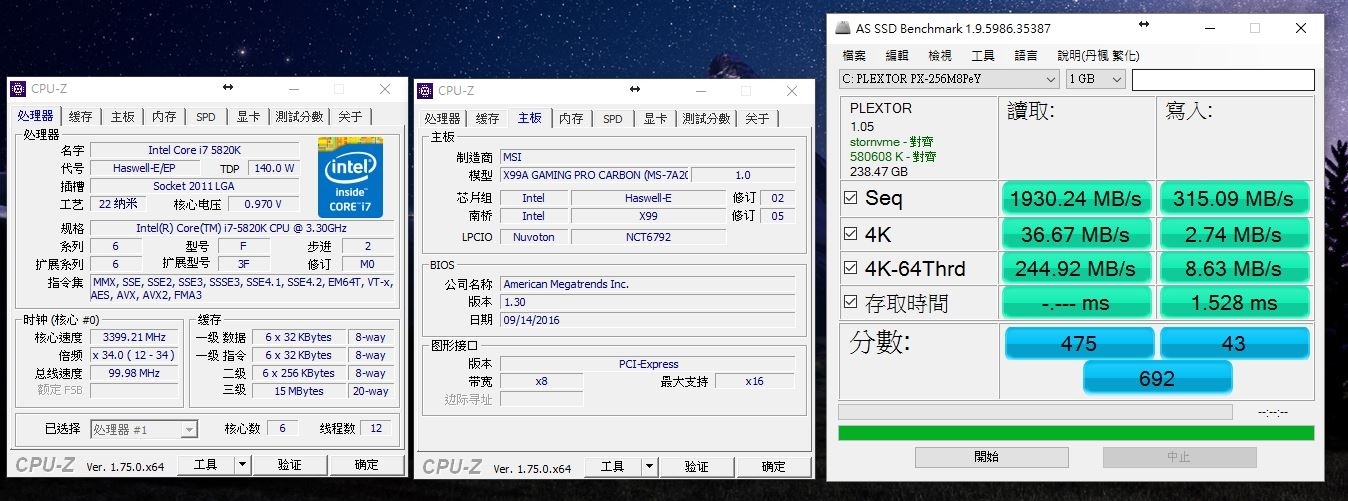The height and width of the screenshot is (501, 1348).
Task: Toggle the 存取時間 benchmark checkbox
Action: pyautogui.click(x=851, y=302)
